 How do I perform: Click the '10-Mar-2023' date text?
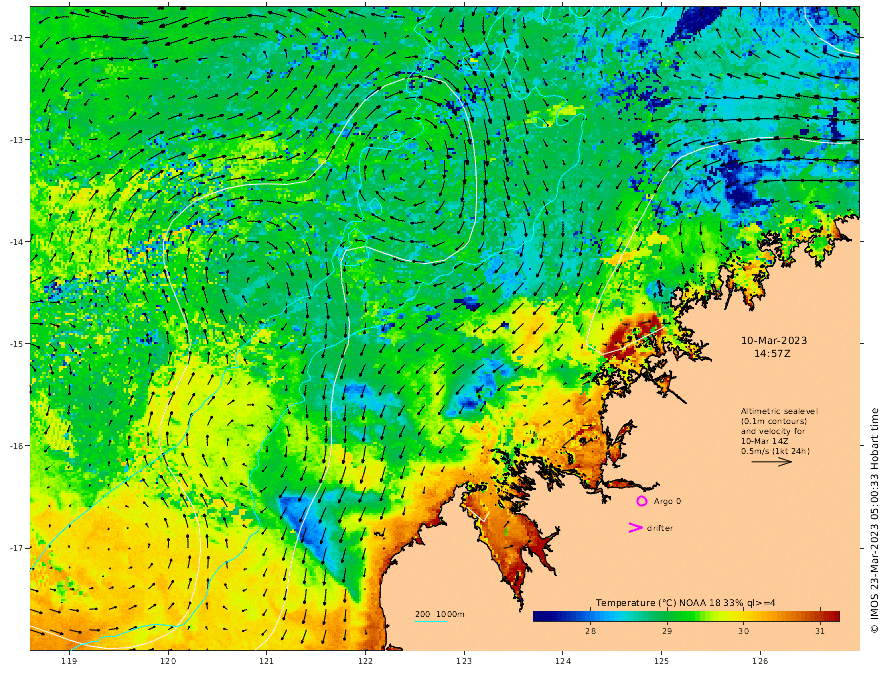774,341
